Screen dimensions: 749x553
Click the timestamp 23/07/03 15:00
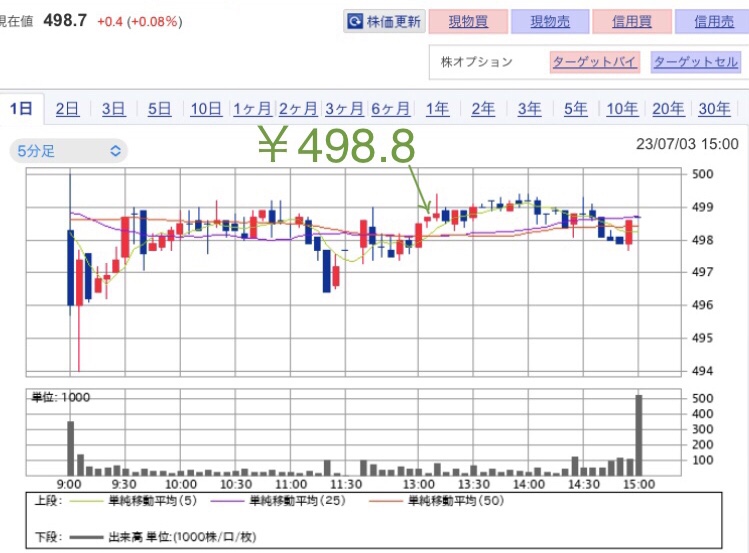click(687, 144)
